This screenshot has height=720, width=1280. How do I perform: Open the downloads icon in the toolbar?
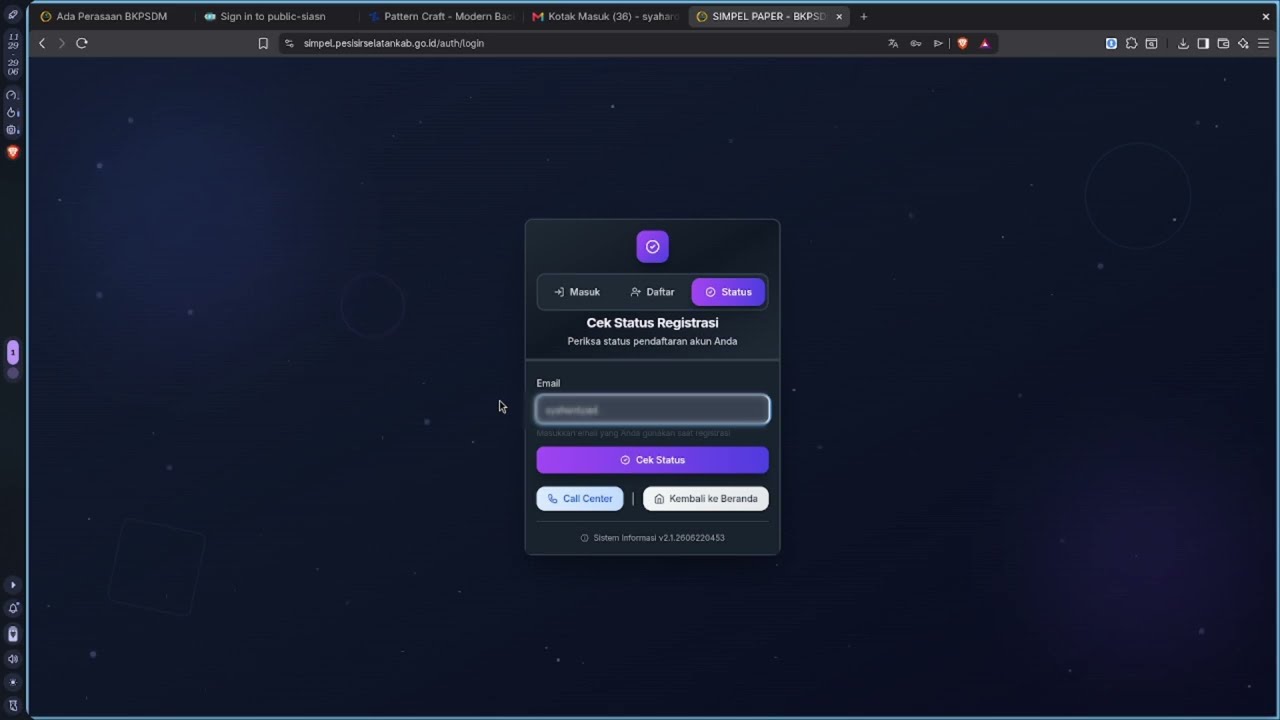tap(1183, 43)
